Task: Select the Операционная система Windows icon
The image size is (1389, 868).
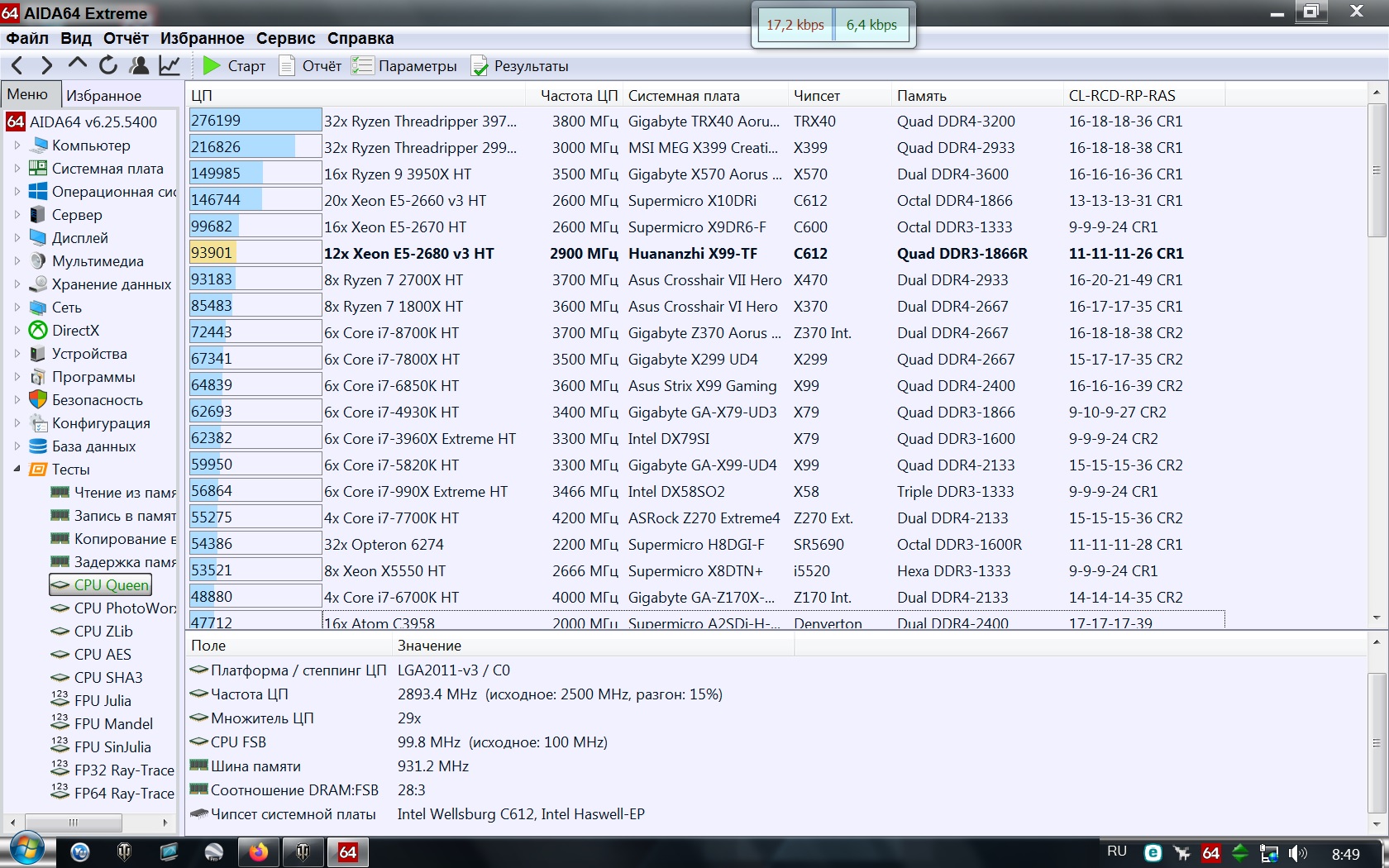Action: [x=38, y=192]
